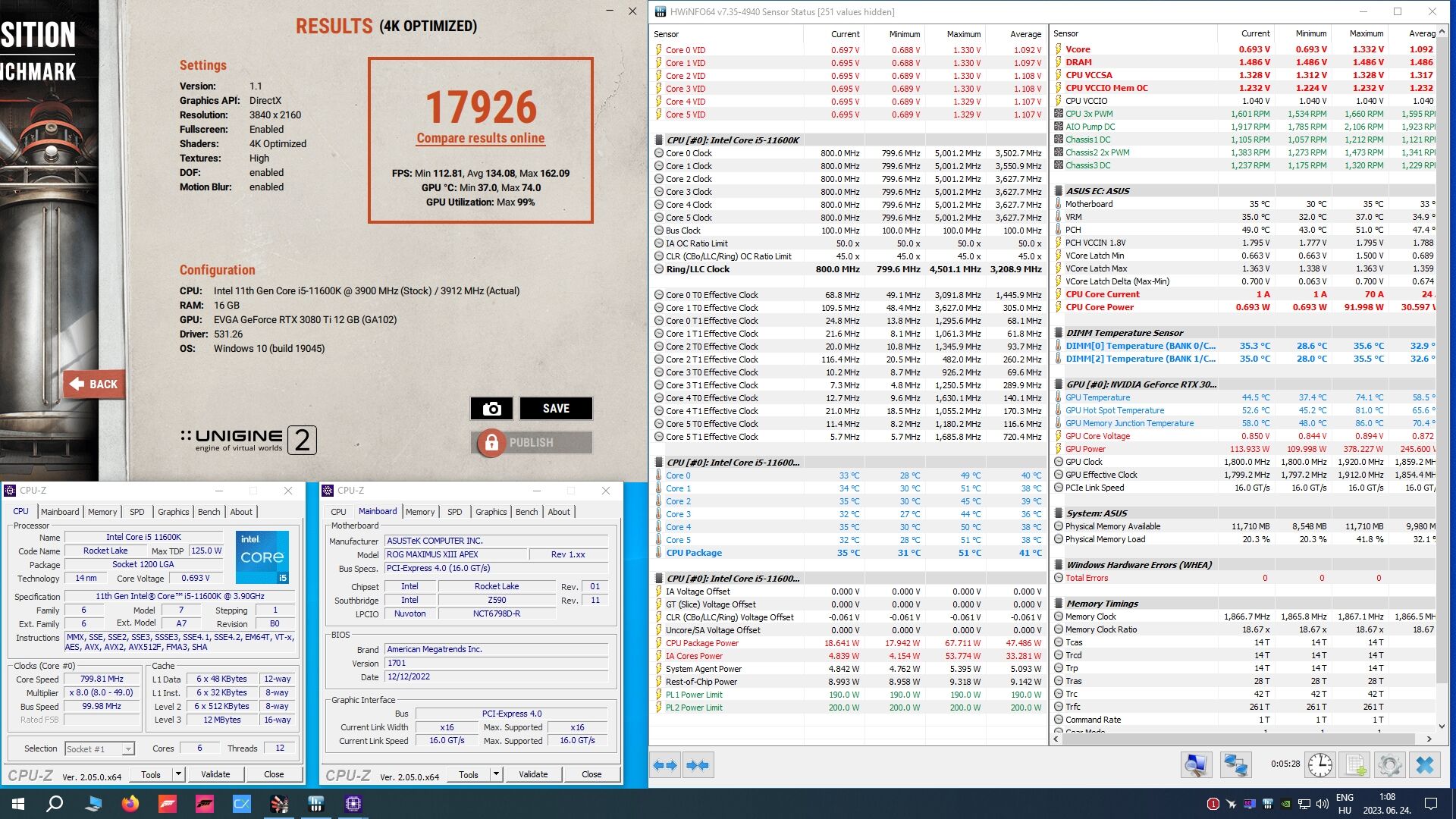Screen dimensions: 1456x819
Task: Click the networked computers icon in HWiNFO
Action: click(x=1235, y=764)
